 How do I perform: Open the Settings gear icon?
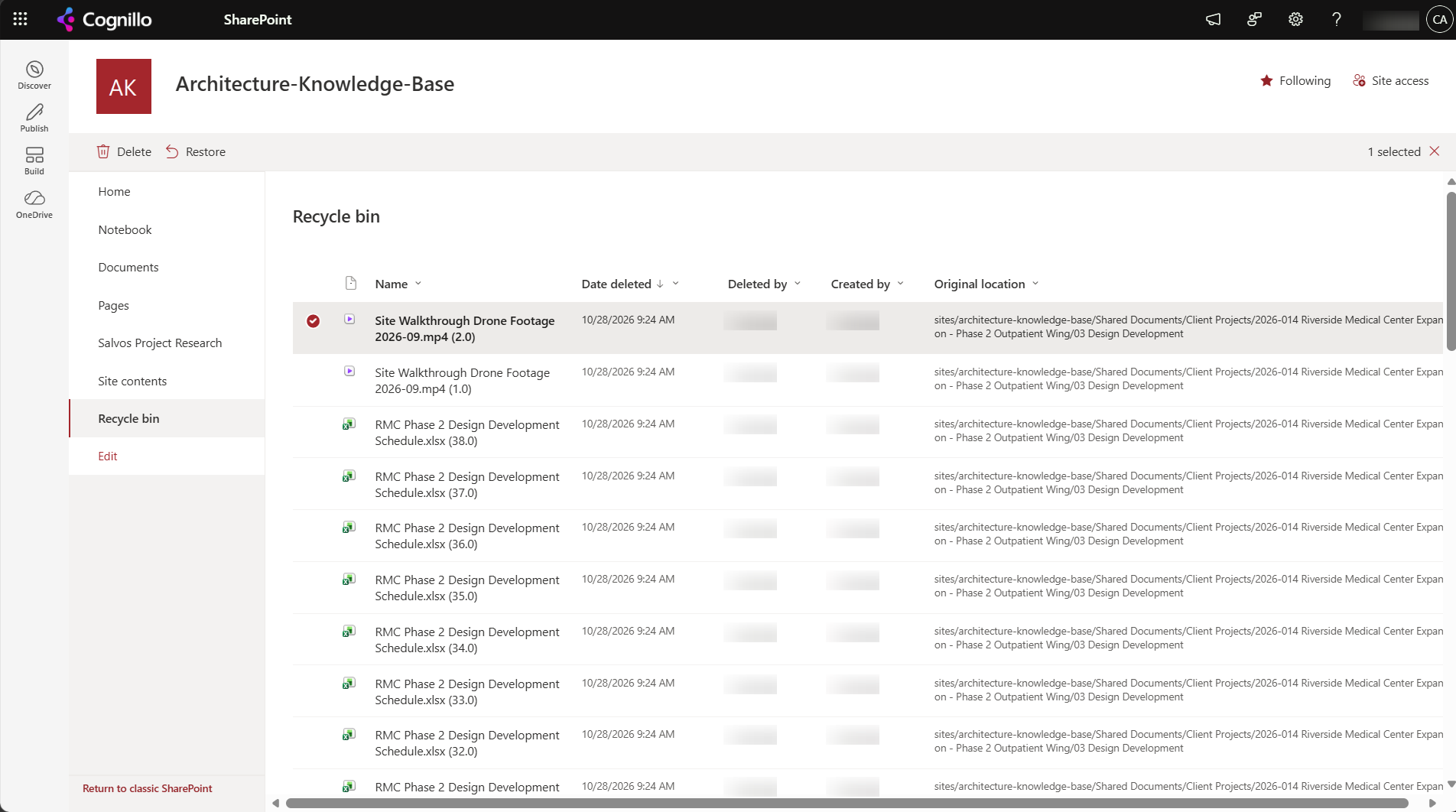coord(1295,20)
